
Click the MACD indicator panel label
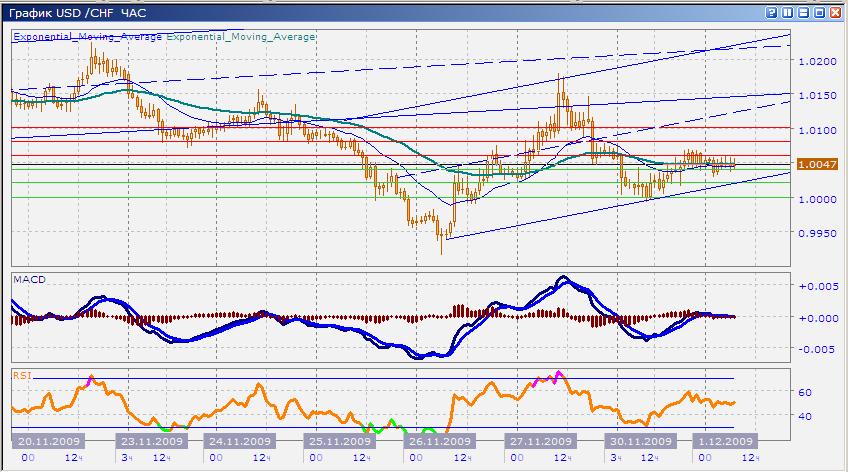29,279
